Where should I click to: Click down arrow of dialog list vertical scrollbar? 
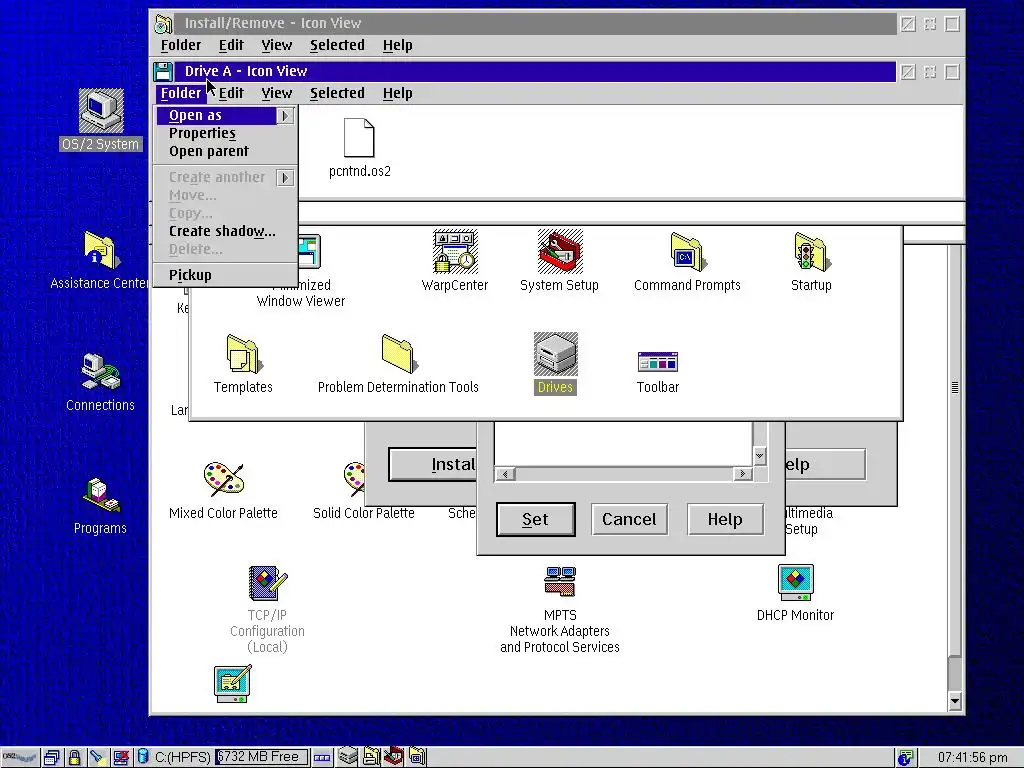click(x=760, y=455)
